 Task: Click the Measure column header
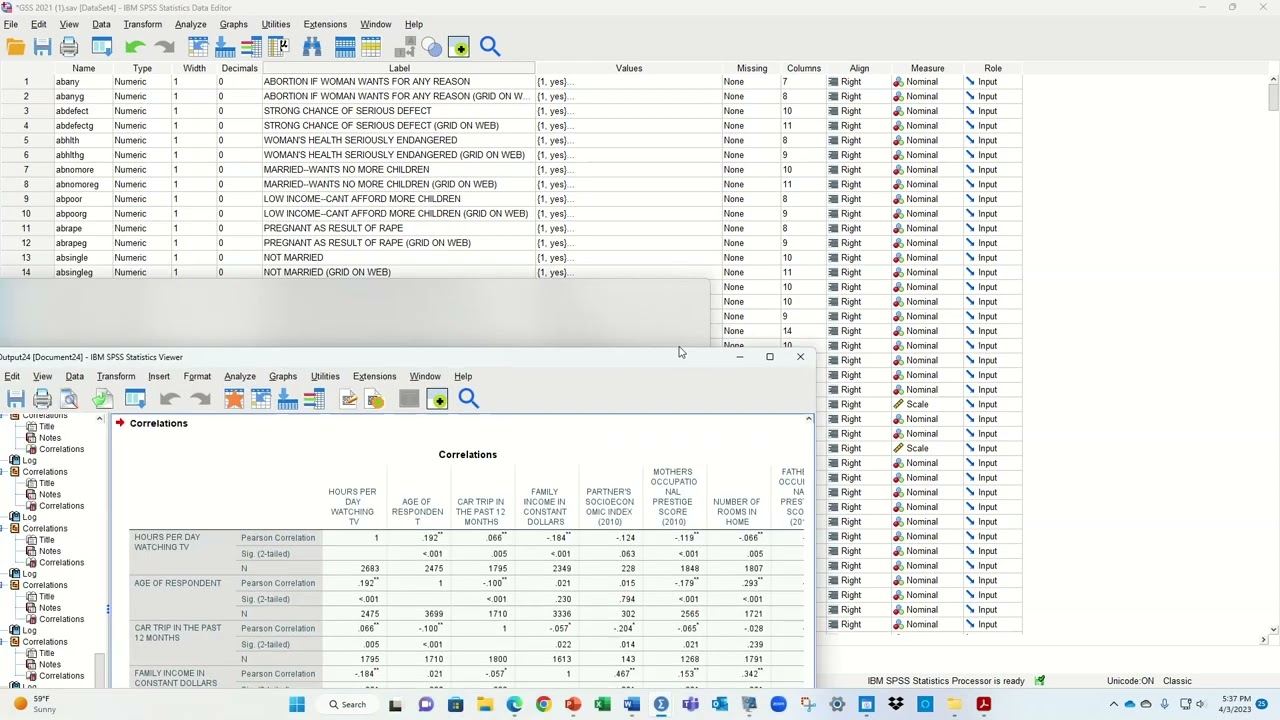coord(927,68)
